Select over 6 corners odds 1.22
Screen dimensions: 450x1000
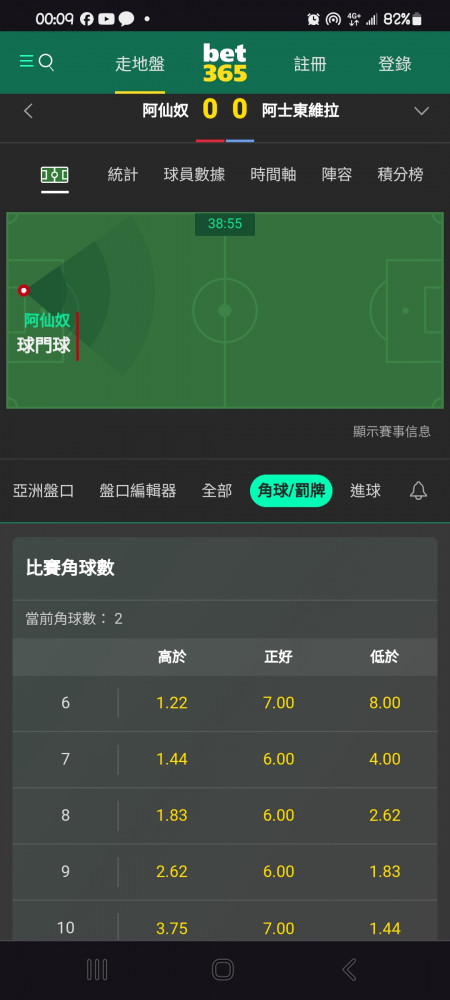(x=172, y=703)
